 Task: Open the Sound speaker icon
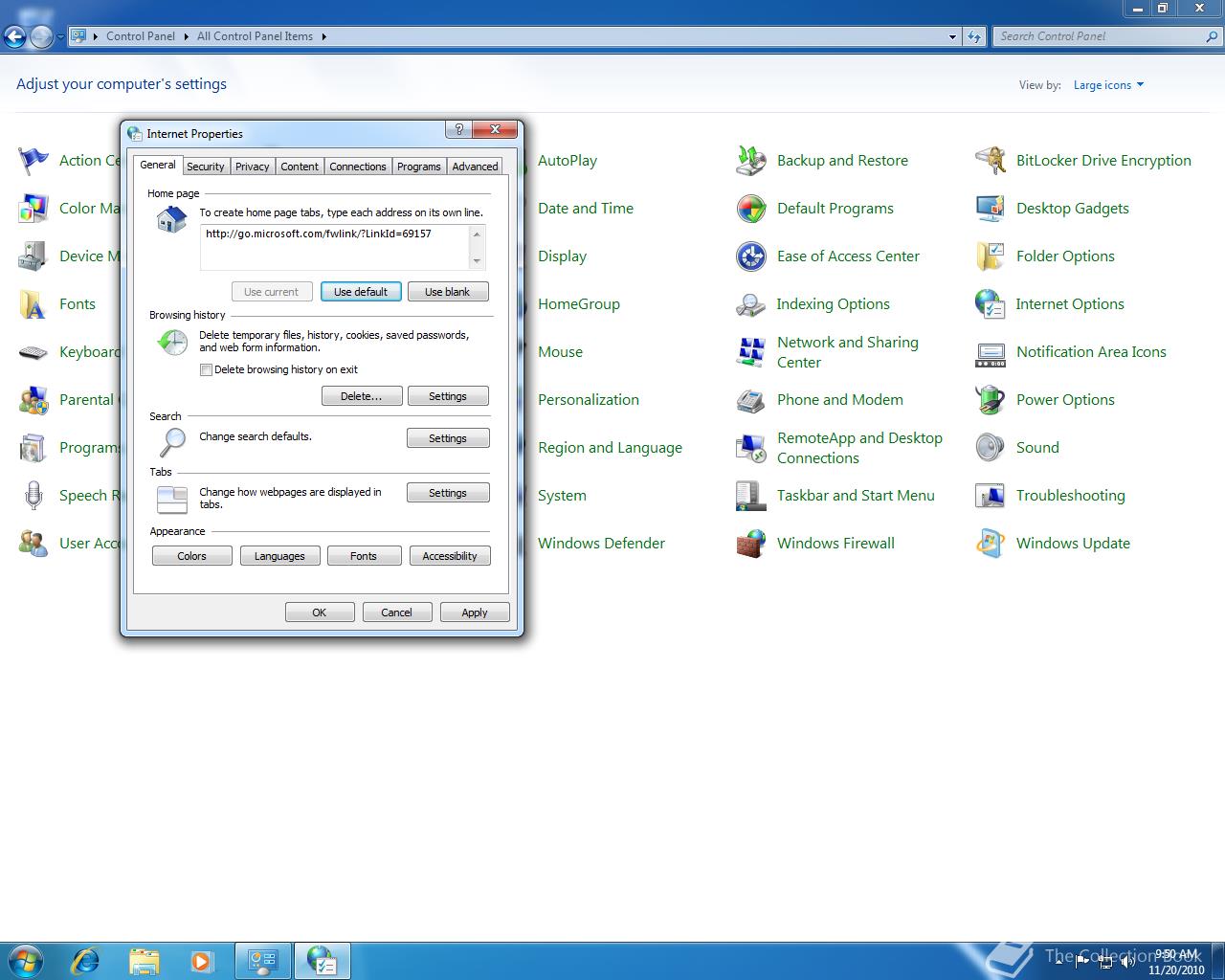pos(991,448)
